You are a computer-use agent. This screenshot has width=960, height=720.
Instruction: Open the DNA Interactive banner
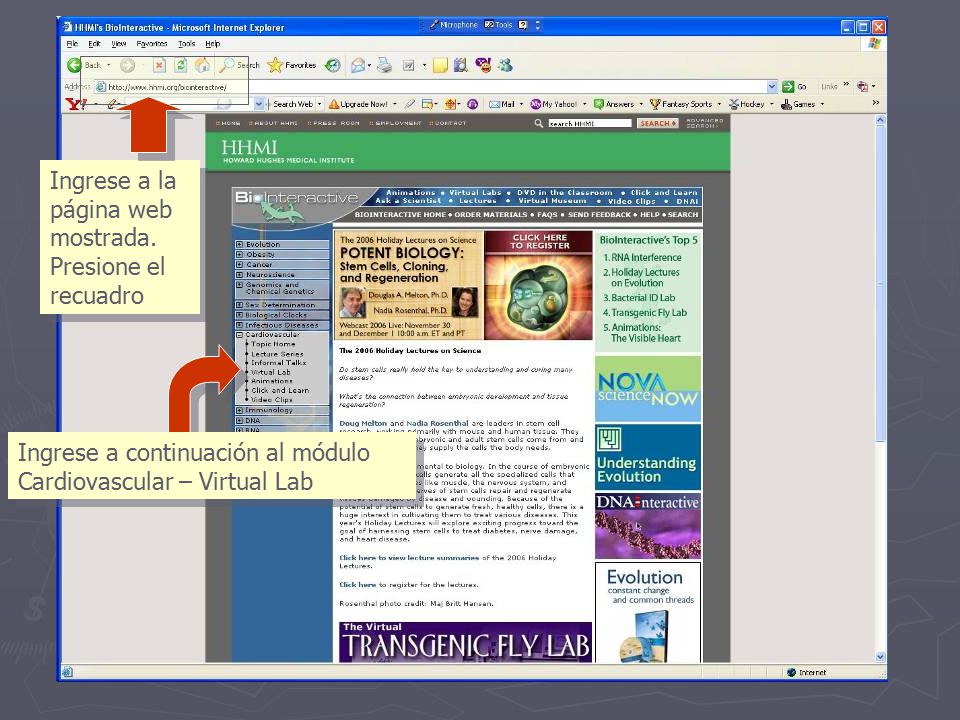tap(648, 526)
